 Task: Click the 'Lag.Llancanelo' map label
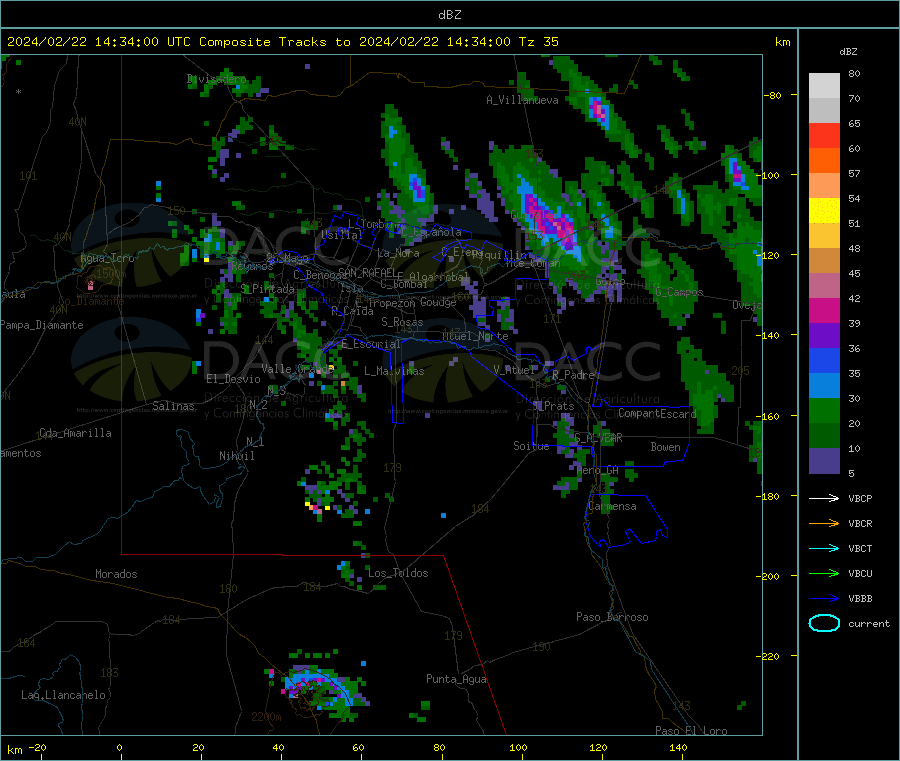point(63,695)
